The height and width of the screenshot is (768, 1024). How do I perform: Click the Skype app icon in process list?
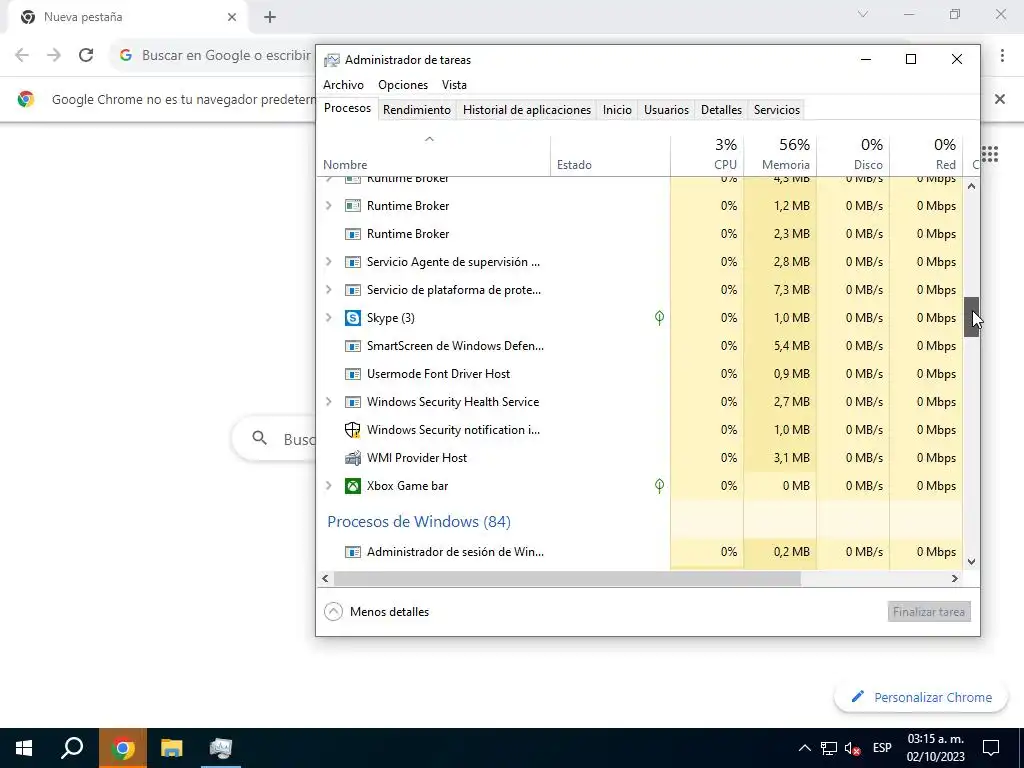click(353, 318)
